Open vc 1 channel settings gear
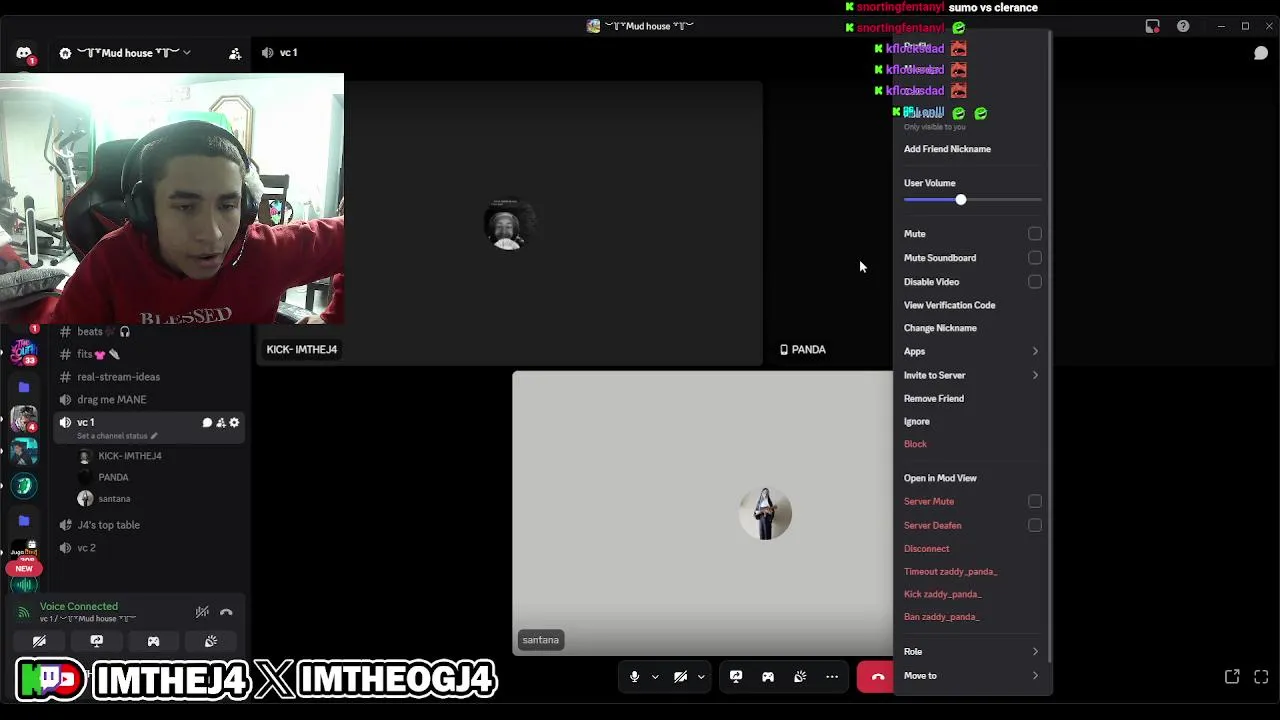 coord(234,422)
